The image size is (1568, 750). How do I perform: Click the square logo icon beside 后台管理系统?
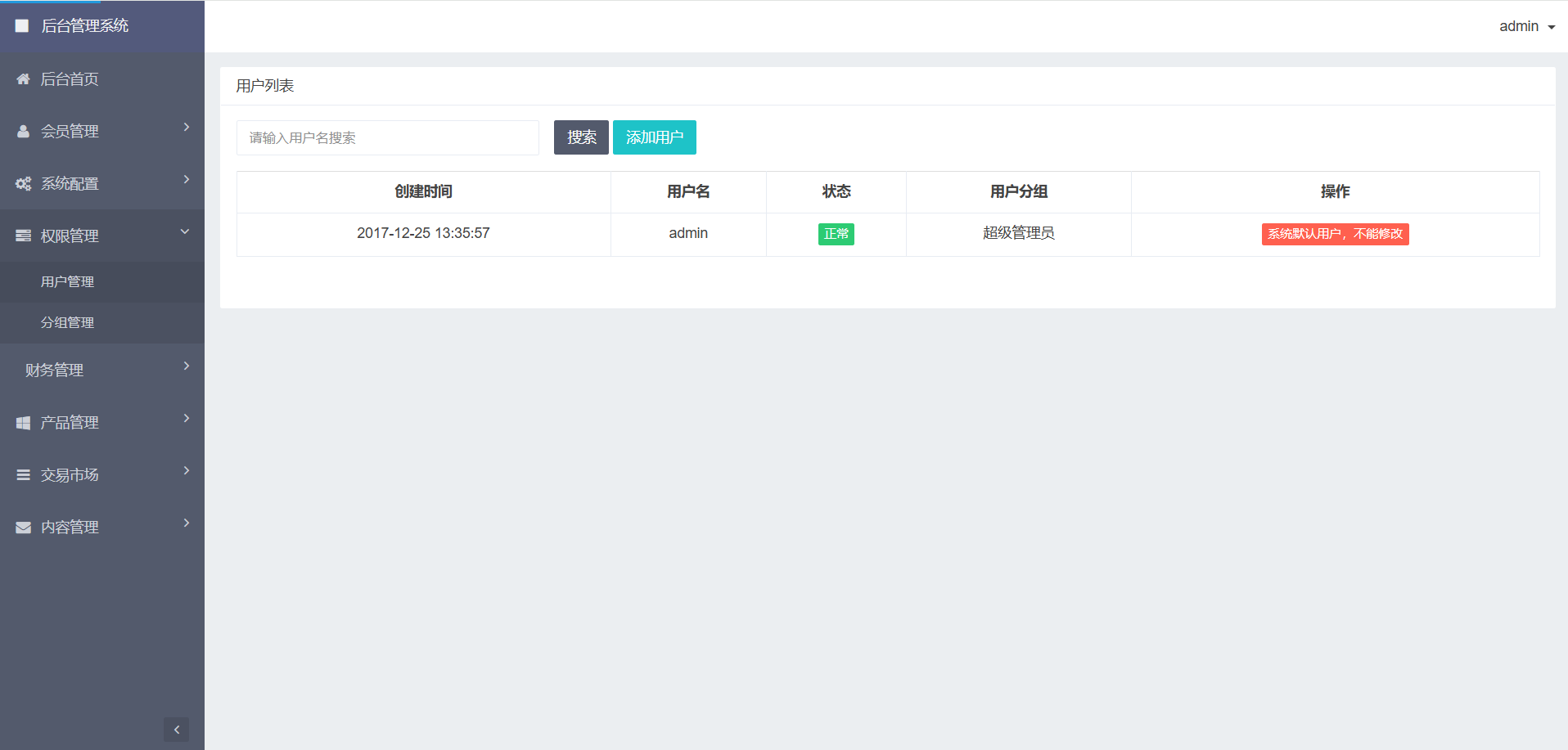pyautogui.click(x=22, y=26)
